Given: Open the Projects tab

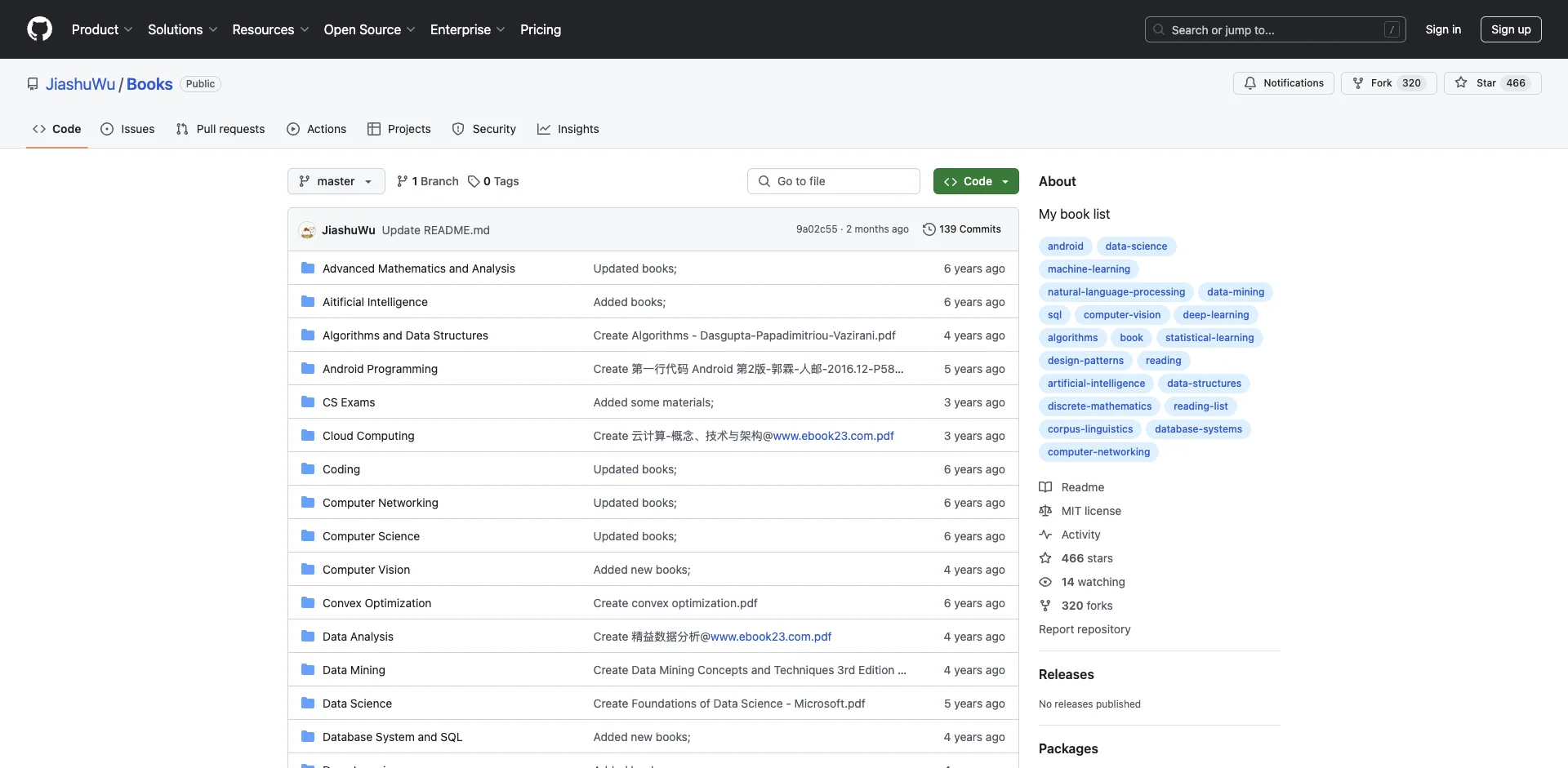Looking at the screenshot, I should [399, 129].
